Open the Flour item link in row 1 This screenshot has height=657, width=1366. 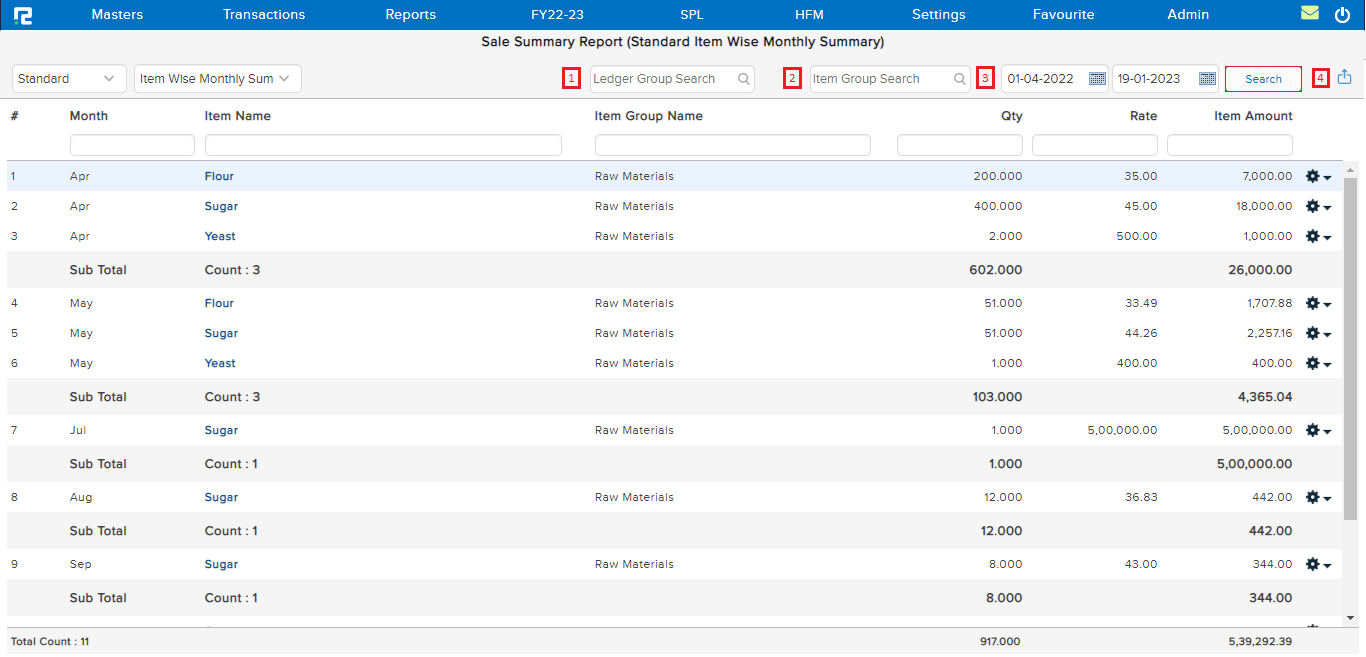pos(219,176)
